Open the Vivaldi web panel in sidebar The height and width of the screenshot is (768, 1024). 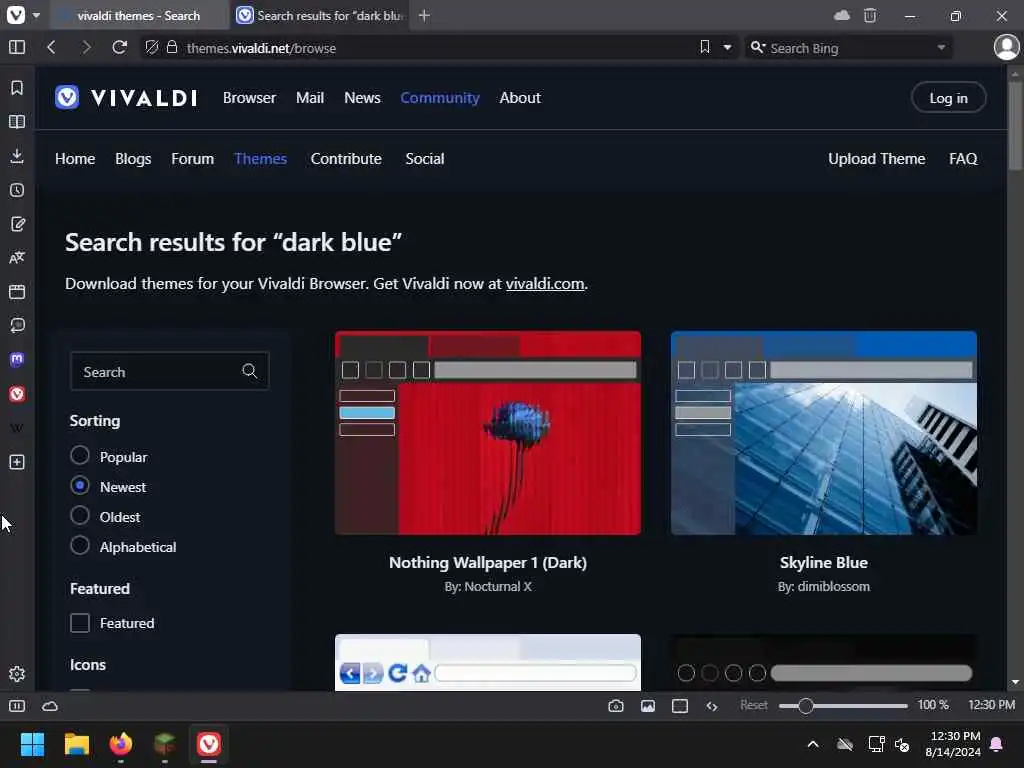[17, 394]
